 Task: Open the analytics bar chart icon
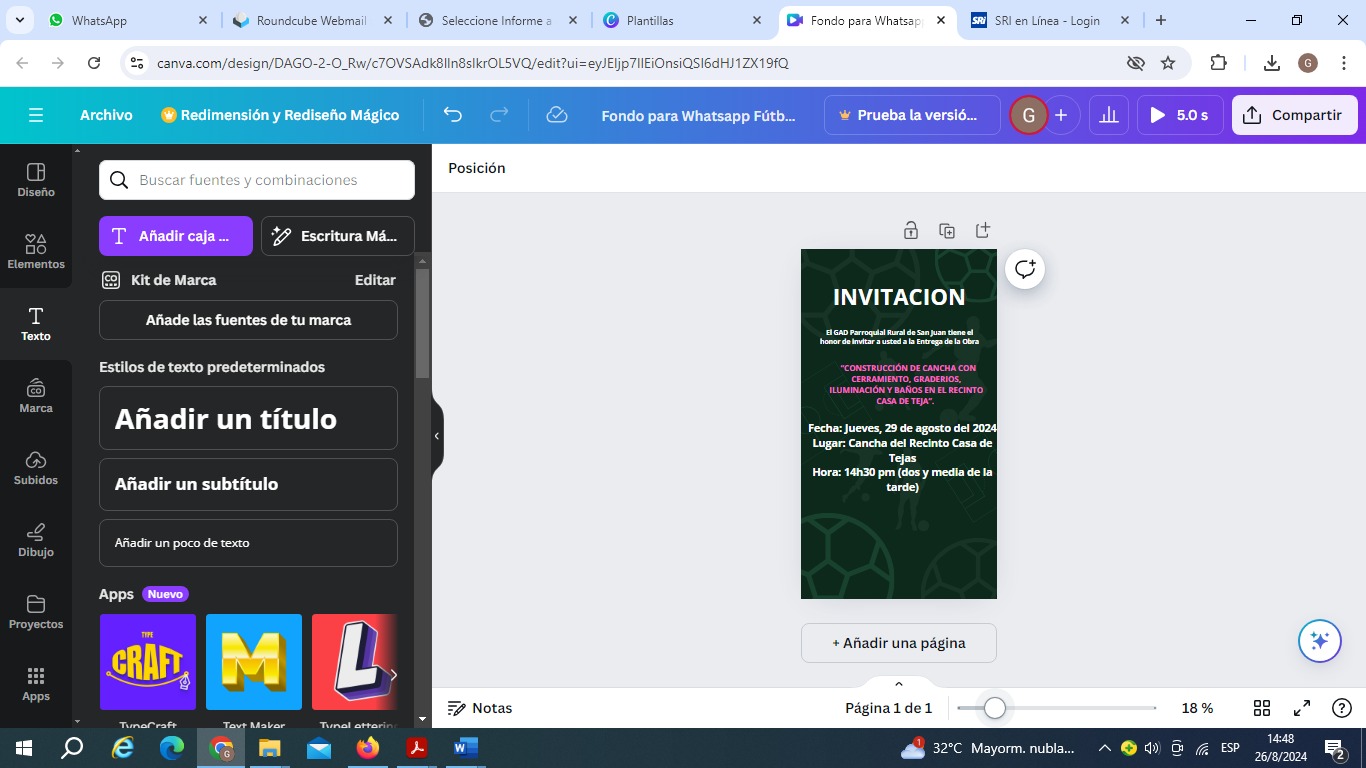(x=1109, y=115)
